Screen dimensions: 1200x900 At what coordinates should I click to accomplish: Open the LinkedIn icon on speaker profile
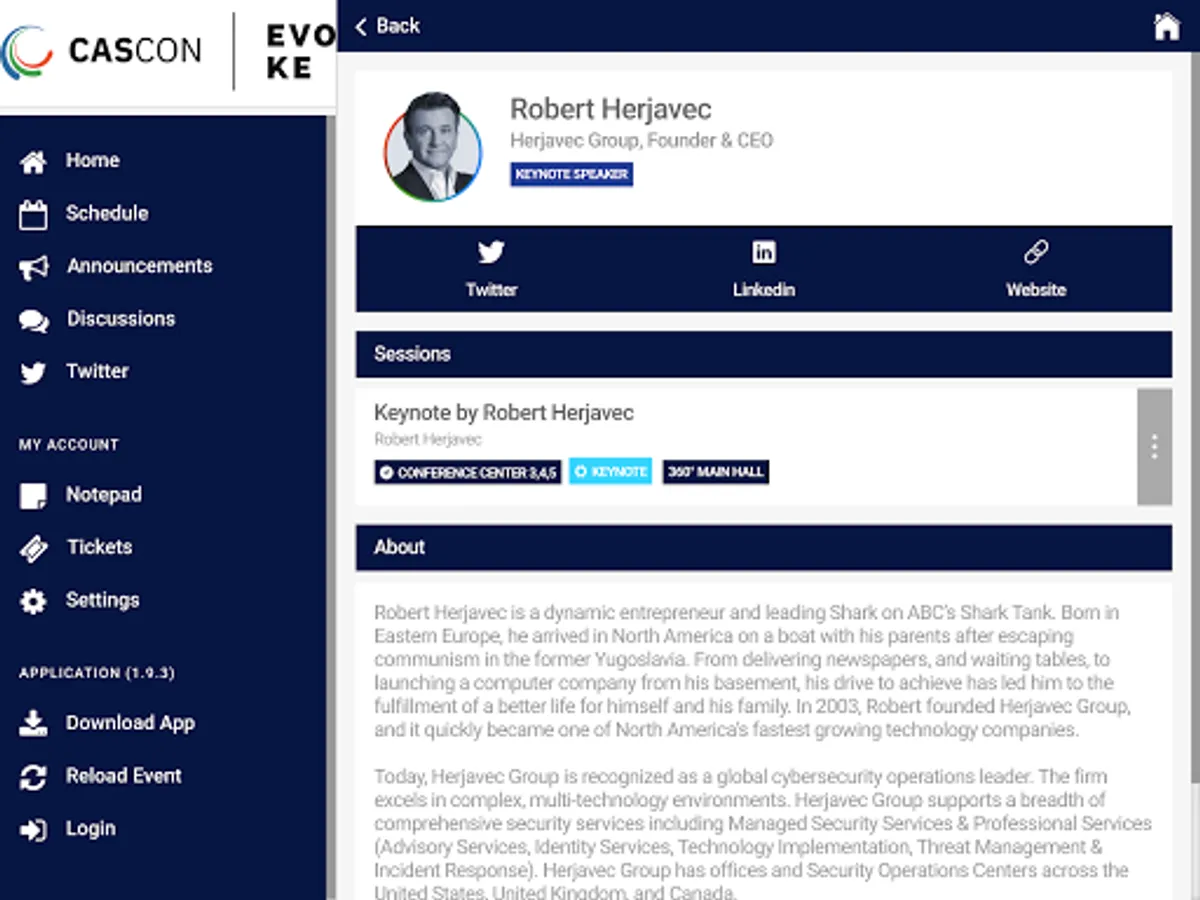pos(763,252)
